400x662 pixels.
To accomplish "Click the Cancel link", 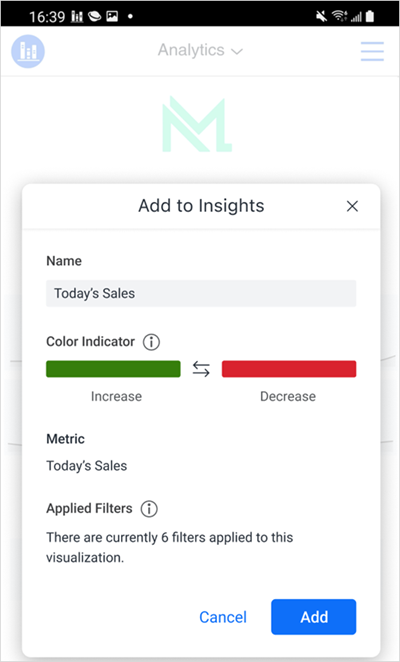I will point(223,617).
